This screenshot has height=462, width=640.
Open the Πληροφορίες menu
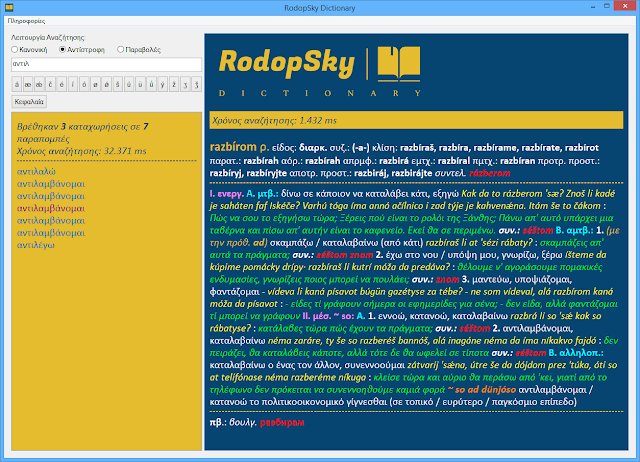click(26, 21)
